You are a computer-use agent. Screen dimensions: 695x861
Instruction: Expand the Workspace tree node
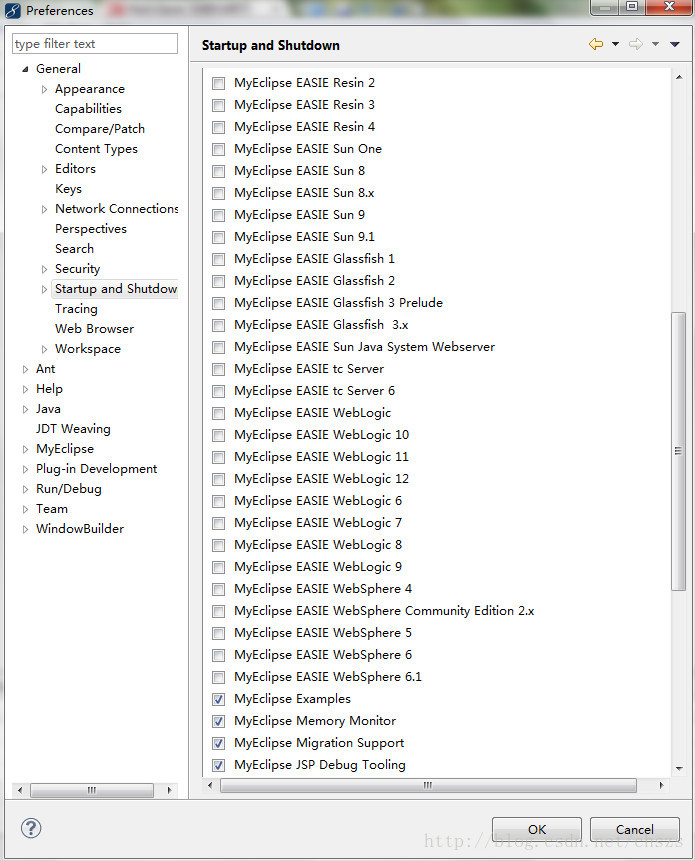pos(44,349)
